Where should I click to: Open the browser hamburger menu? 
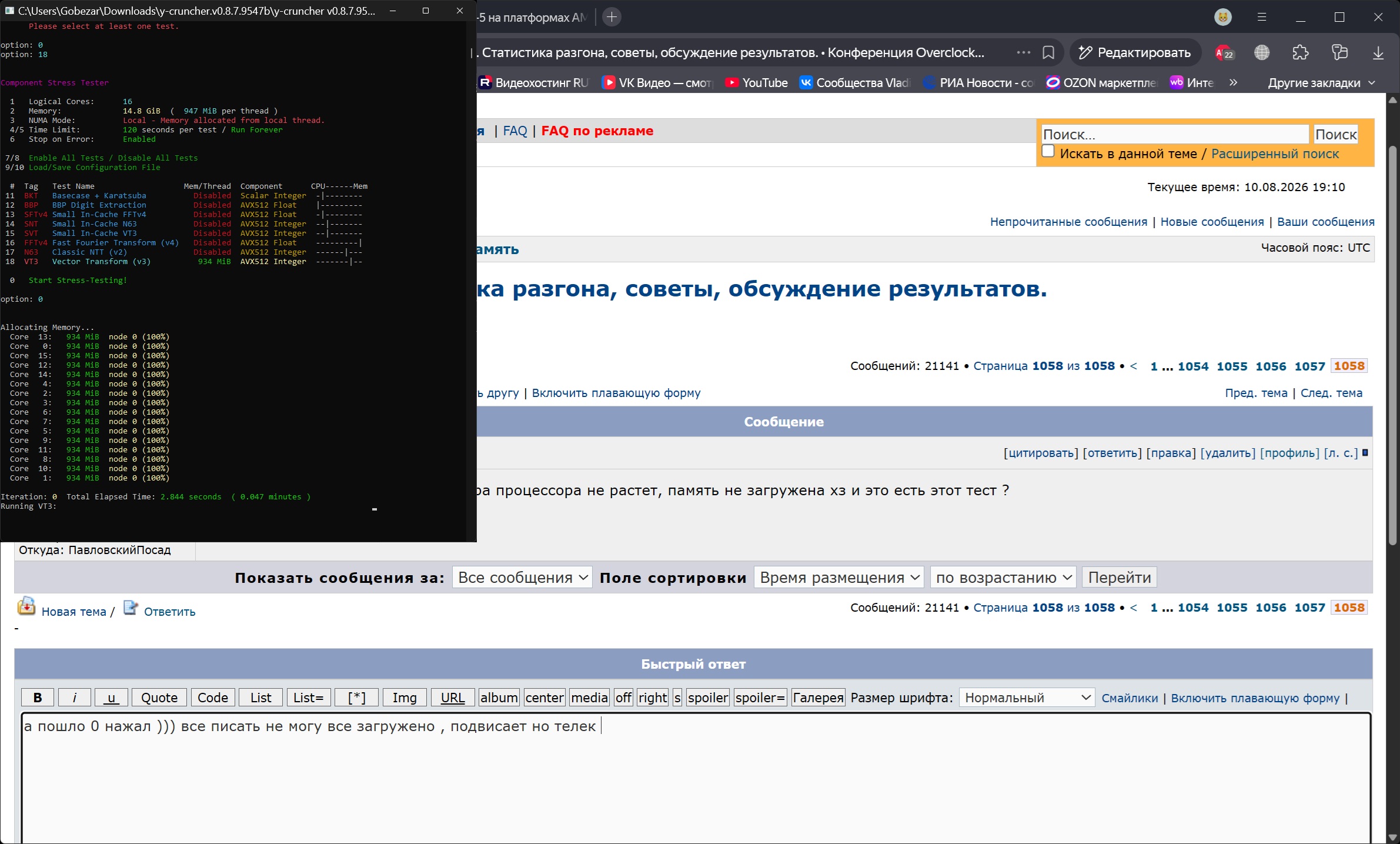tap(1262, 17)
